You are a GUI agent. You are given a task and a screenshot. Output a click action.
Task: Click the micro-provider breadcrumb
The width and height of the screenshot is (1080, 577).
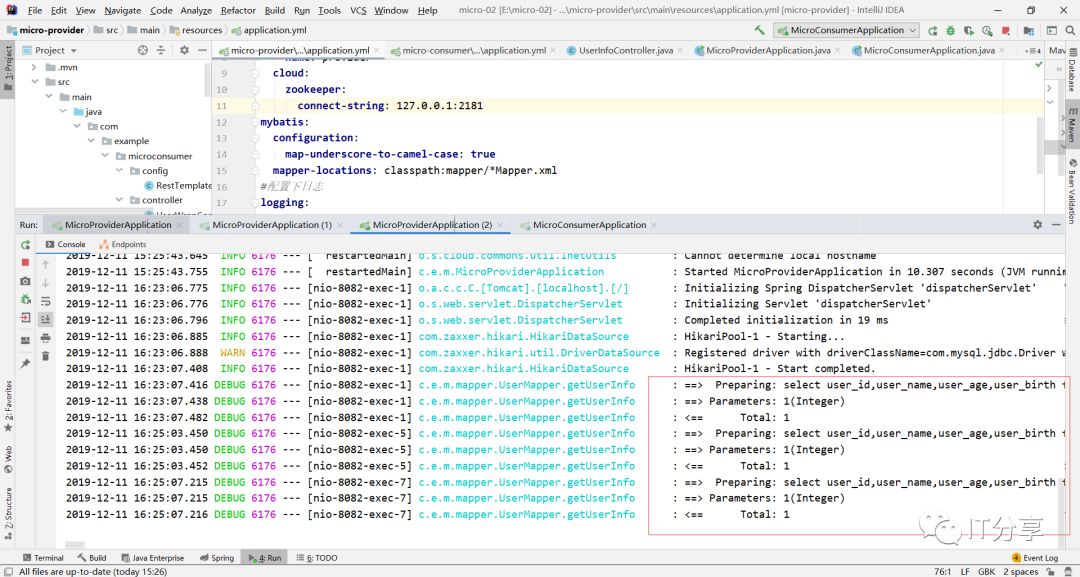(45, 30)
